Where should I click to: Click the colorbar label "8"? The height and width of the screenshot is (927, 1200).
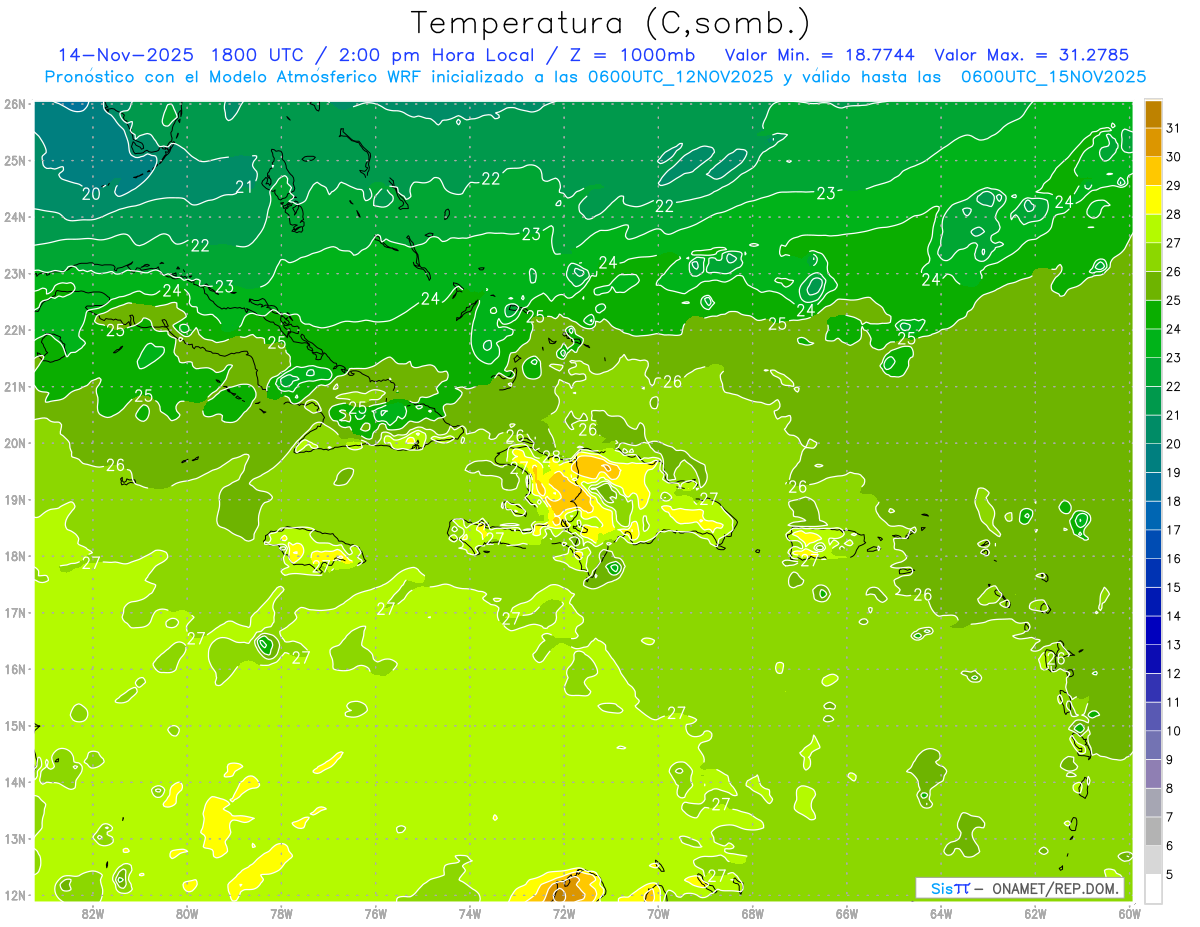point(1169,788)
